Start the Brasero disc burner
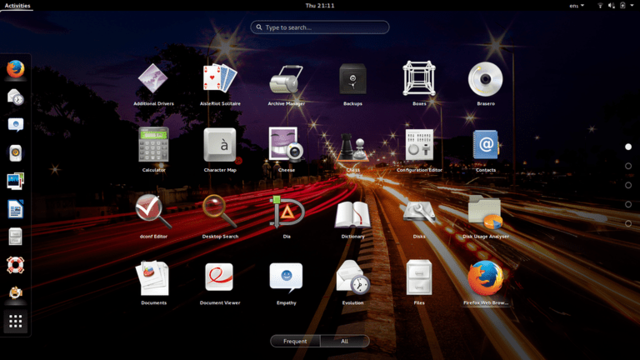 485,79
